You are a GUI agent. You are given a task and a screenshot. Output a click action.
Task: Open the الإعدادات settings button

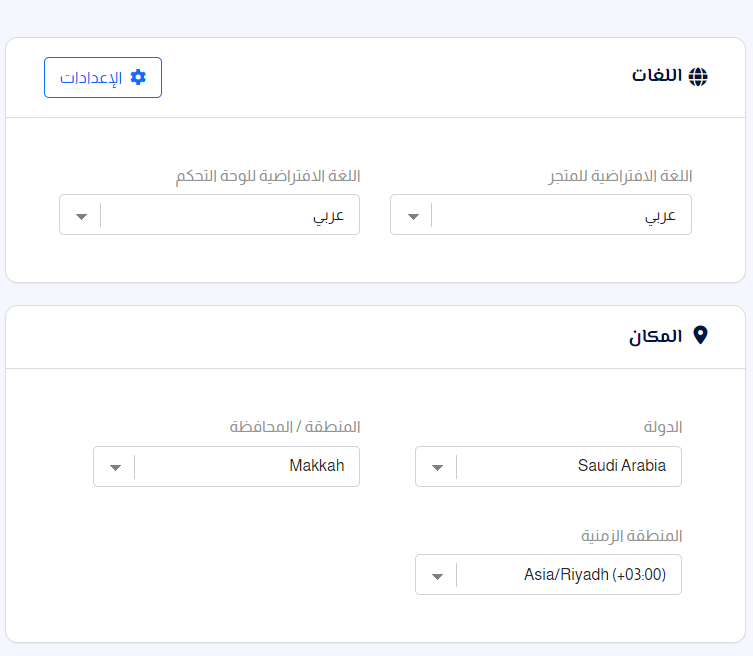[x=103, y=77]
